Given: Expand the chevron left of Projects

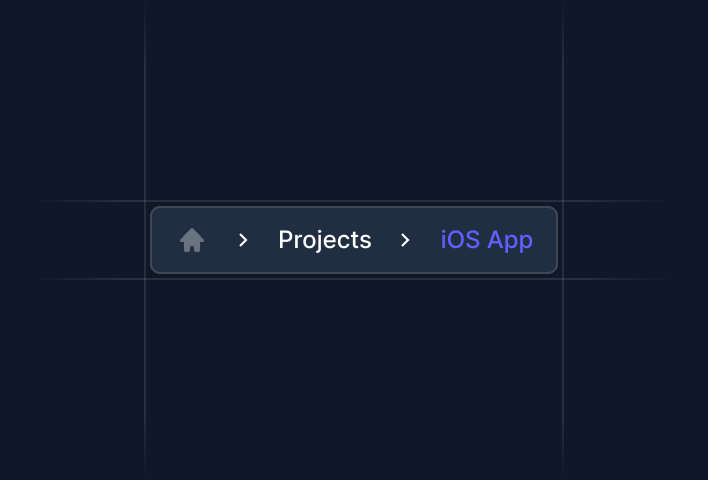Looking at the screenshot, I should click(243, 240).
